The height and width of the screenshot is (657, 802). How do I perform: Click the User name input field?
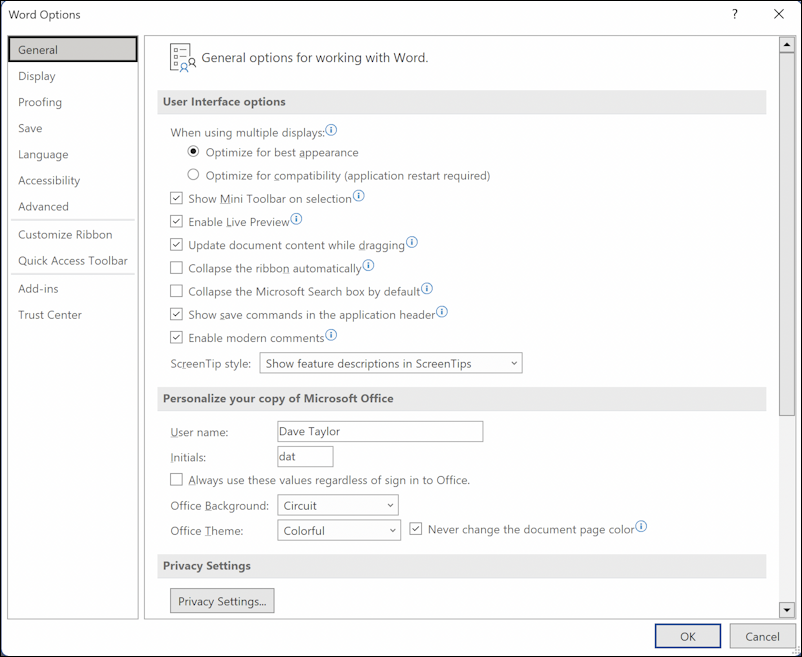pos(380,431)
